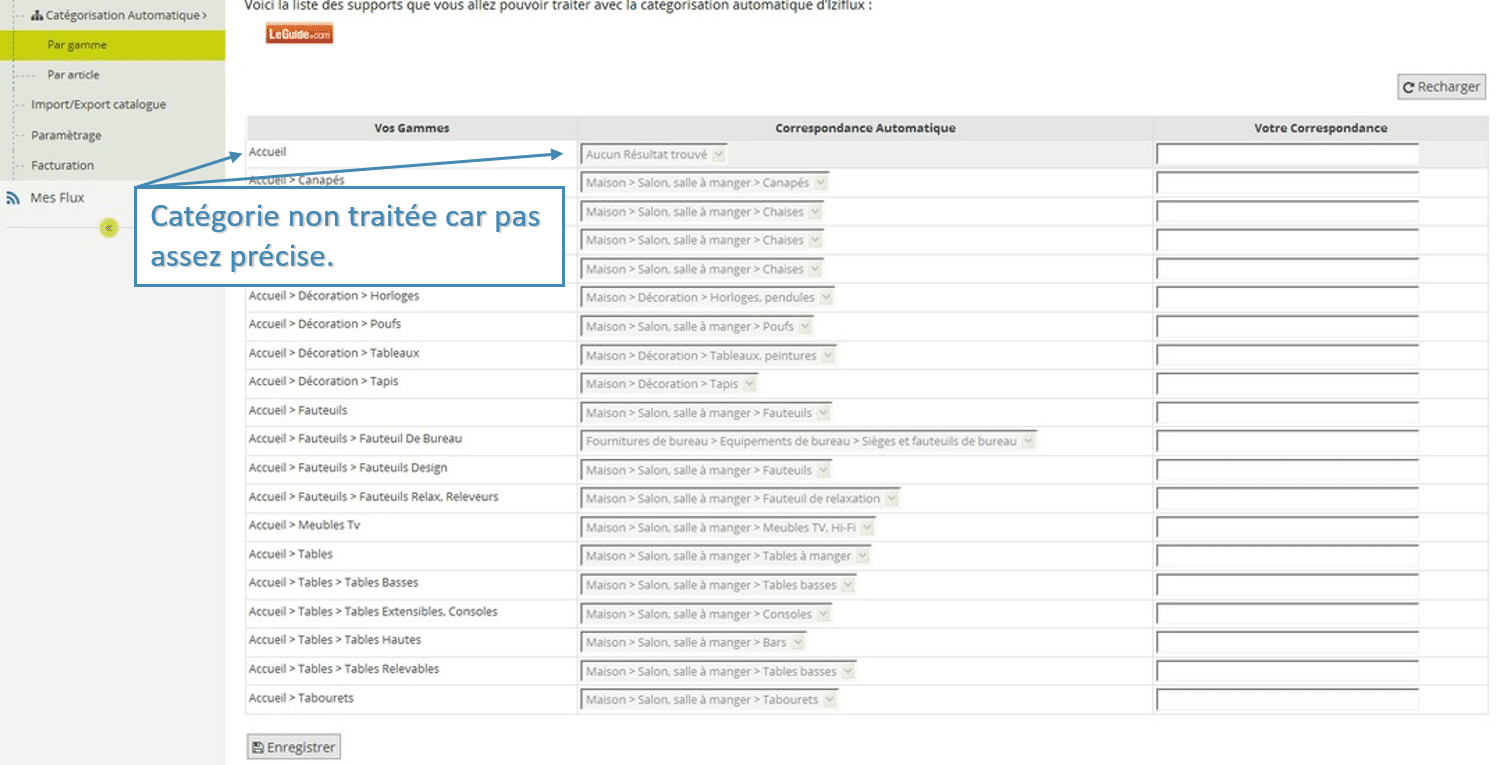Open Facturation section

(x=62, y=166)
